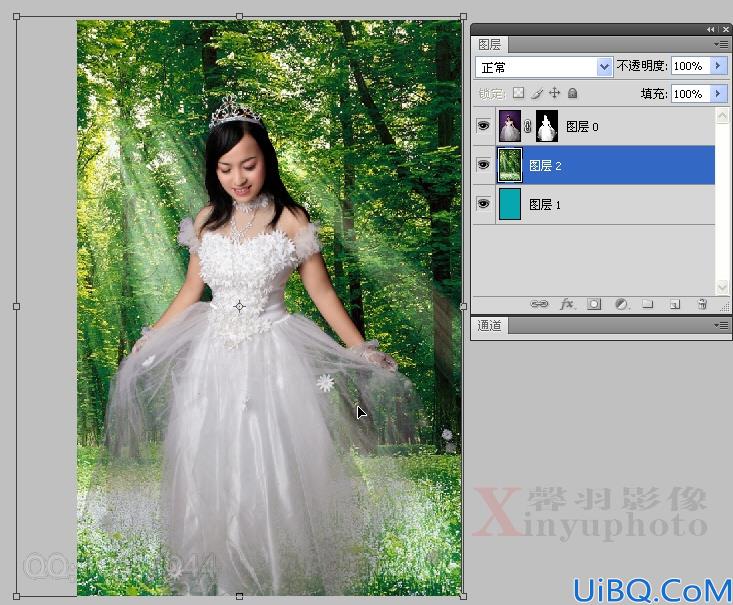Click the transform center reference point
This screenshot has height=605, width=733.
coord(239,306)
